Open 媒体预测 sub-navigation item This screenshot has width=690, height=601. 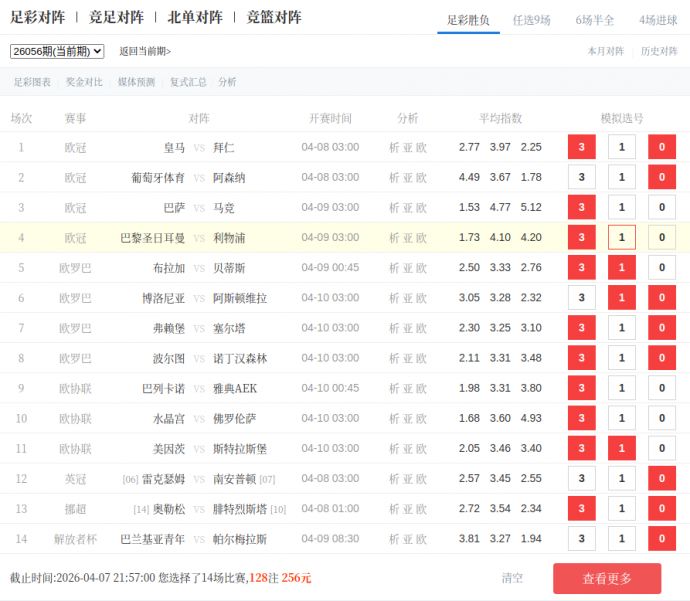136,82
